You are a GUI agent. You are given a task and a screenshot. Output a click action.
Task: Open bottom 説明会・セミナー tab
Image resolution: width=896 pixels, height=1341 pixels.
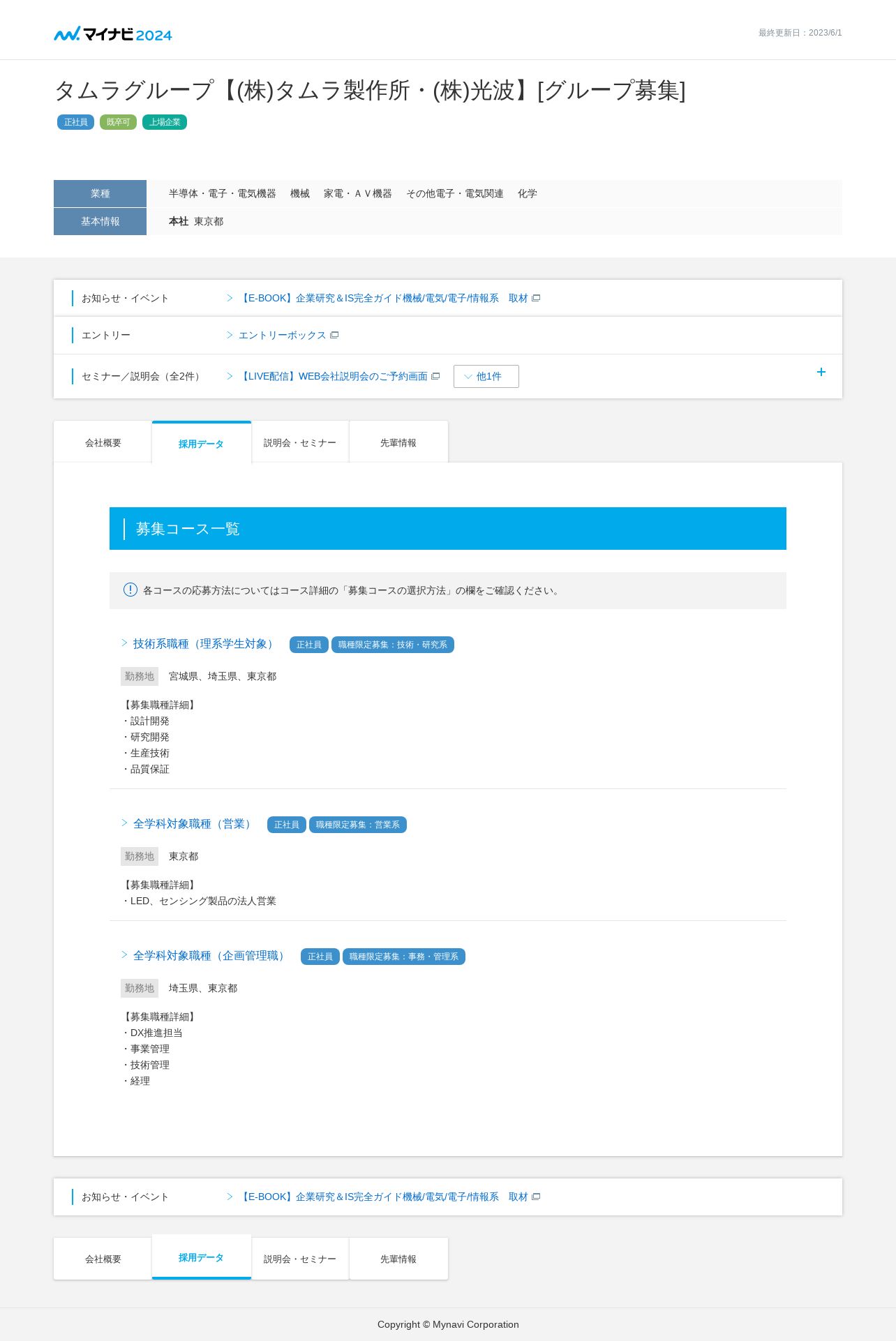pyautogui.click(x=300, y=1259)
